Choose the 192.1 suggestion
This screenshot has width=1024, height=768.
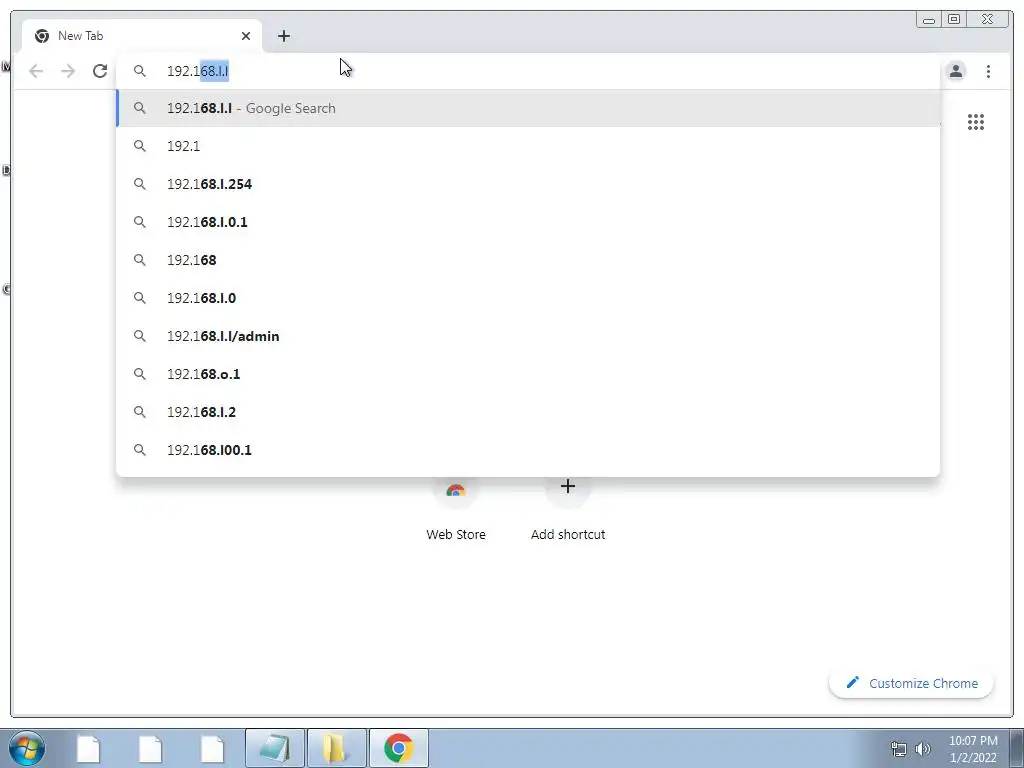[x=528, y=146]
